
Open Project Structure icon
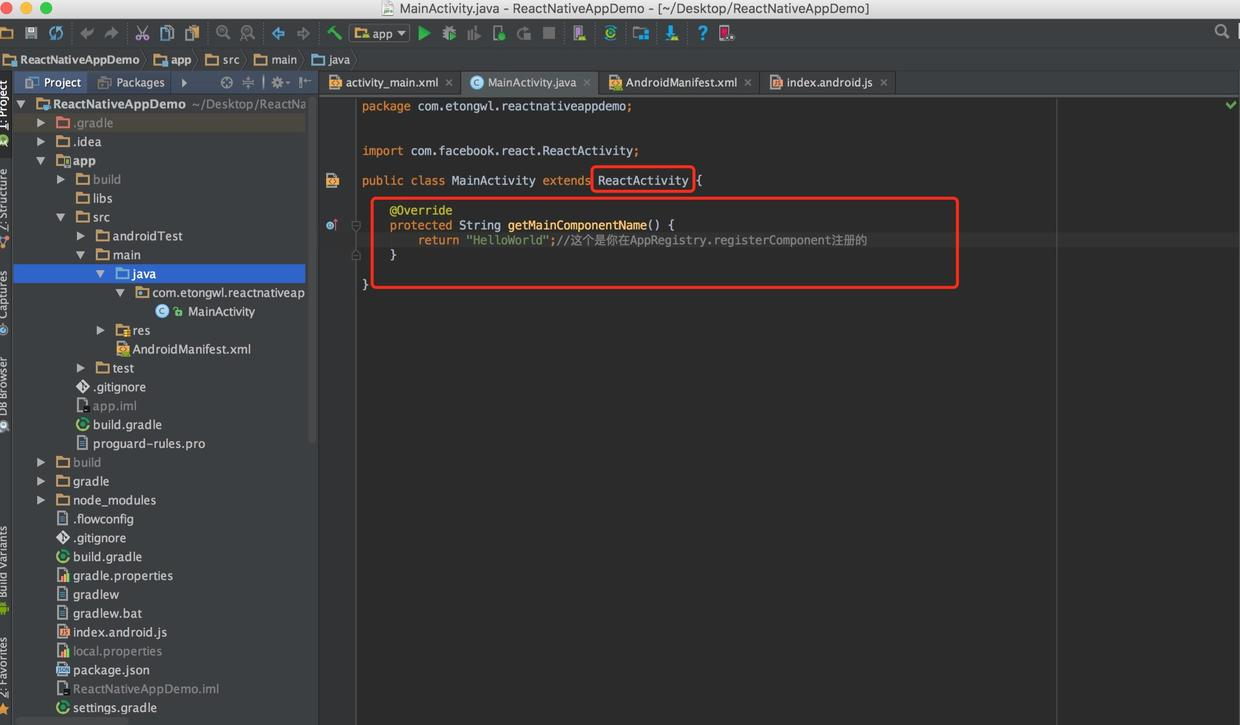click(x=640, y=33)
